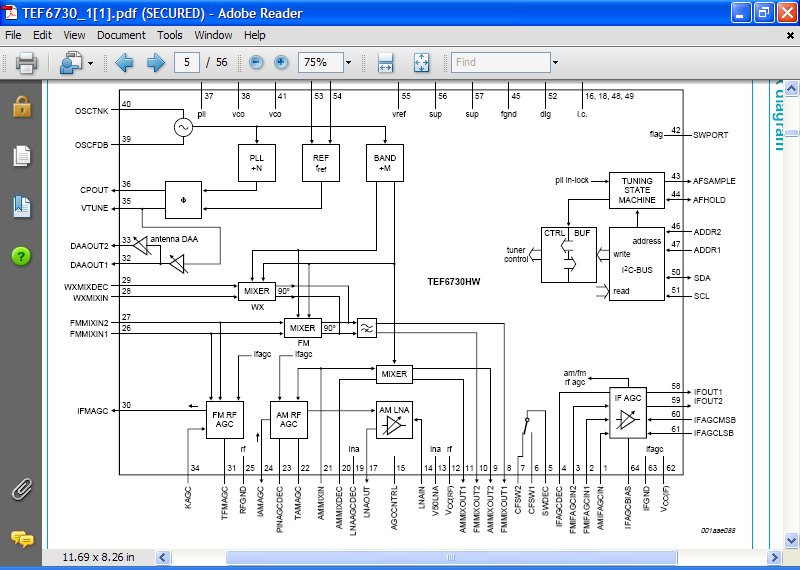
Task: Restore down the Adobe Reader window
Action: [x=764, y=12]
